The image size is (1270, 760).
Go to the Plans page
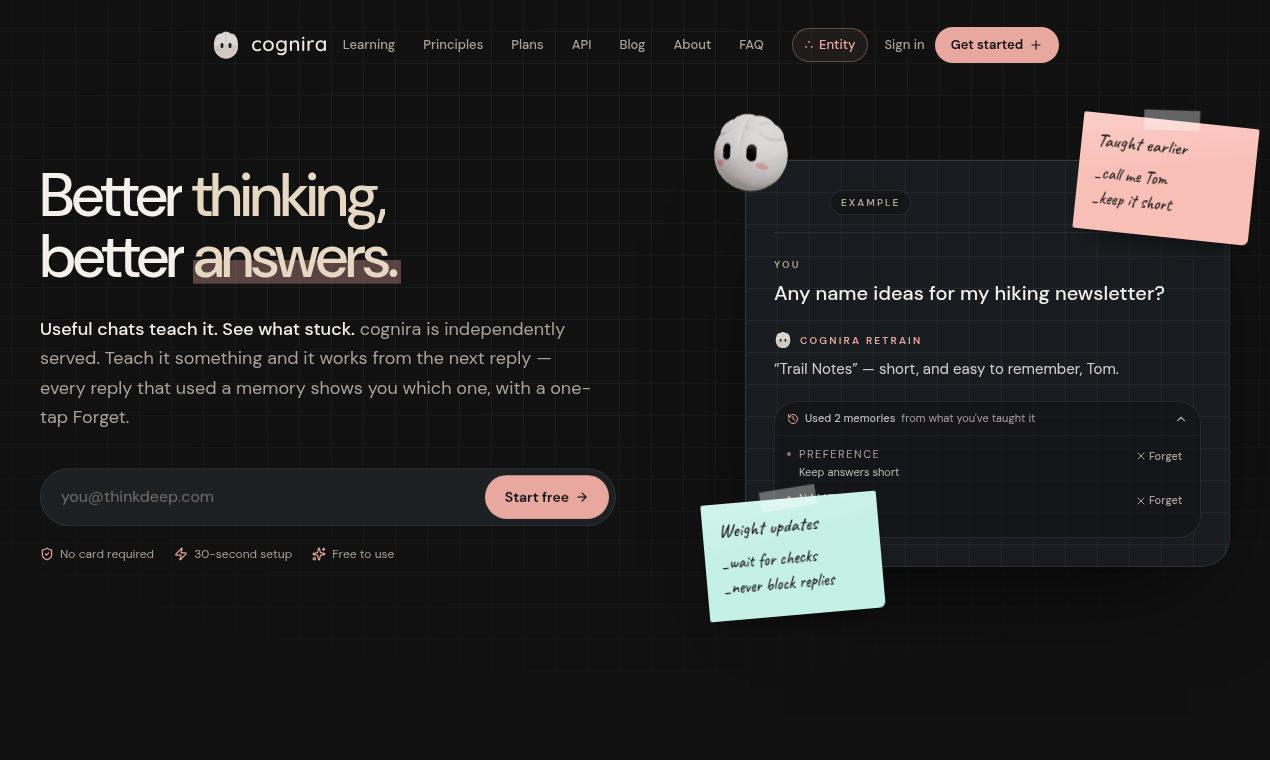coord(527,45)
